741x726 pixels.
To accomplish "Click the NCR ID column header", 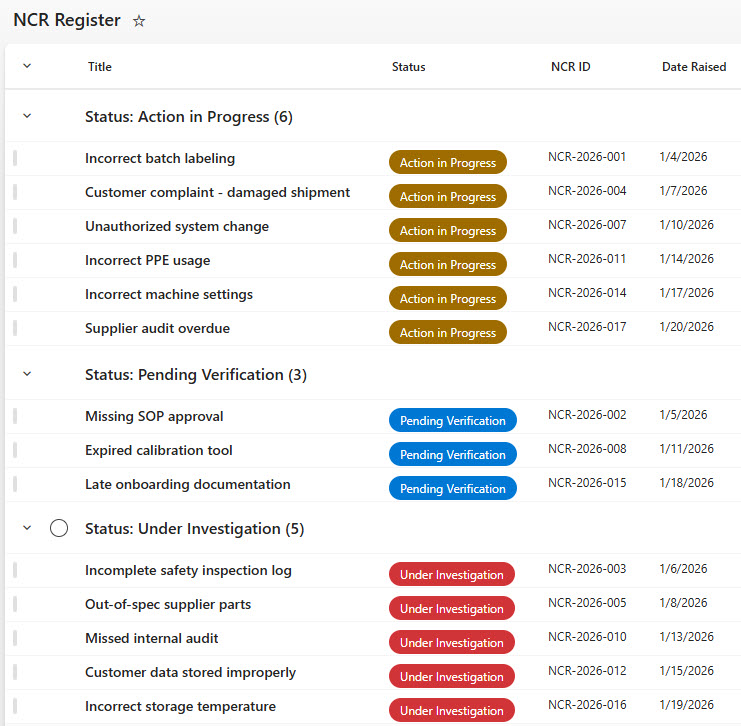I will tap(570, 67).
